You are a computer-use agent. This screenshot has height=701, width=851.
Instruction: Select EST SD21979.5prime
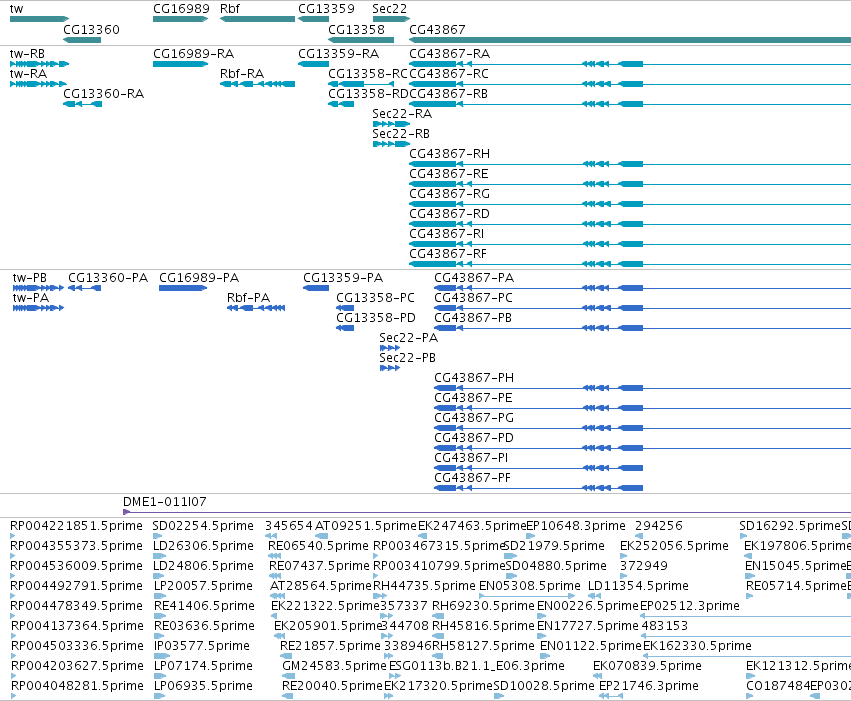click(x=554, y=546)
